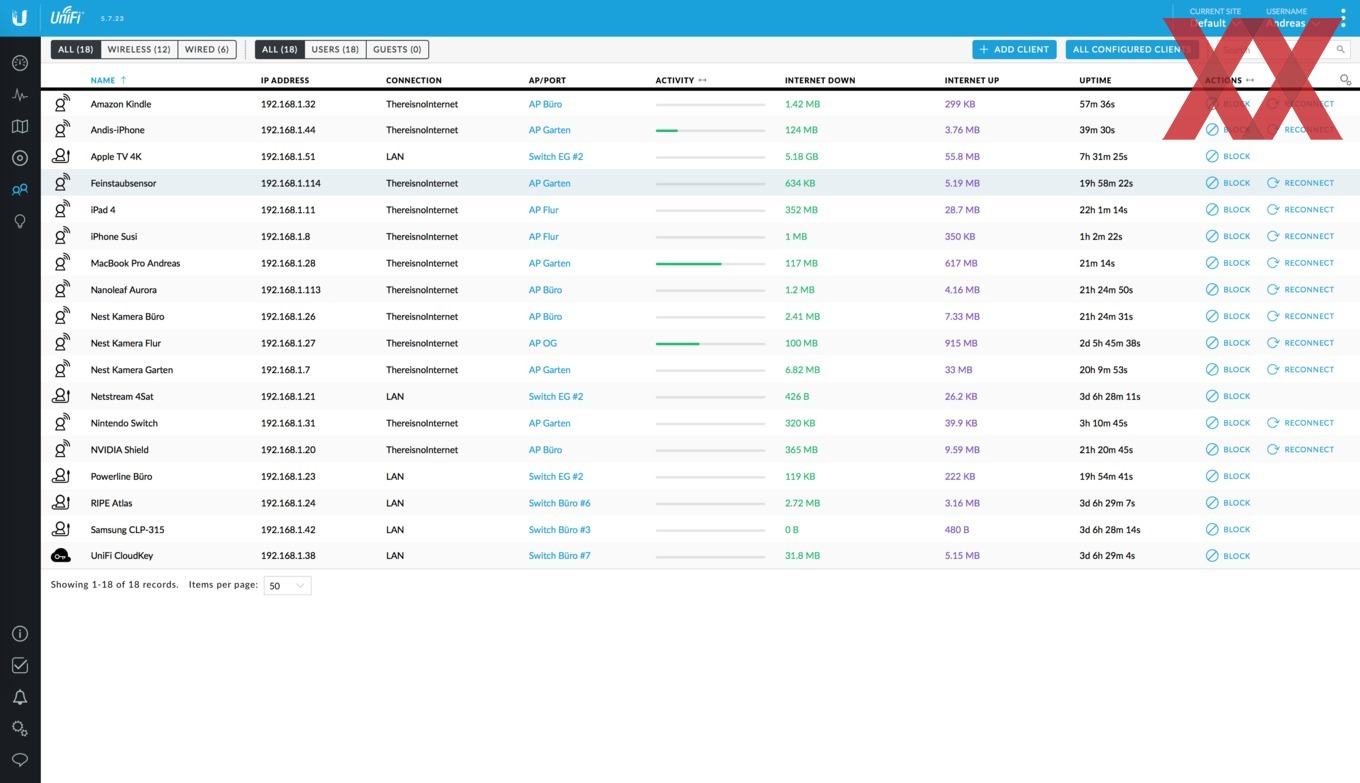Click activity bar for Andis-iPhone
The image size is (1360, 783).
[710, 130]
